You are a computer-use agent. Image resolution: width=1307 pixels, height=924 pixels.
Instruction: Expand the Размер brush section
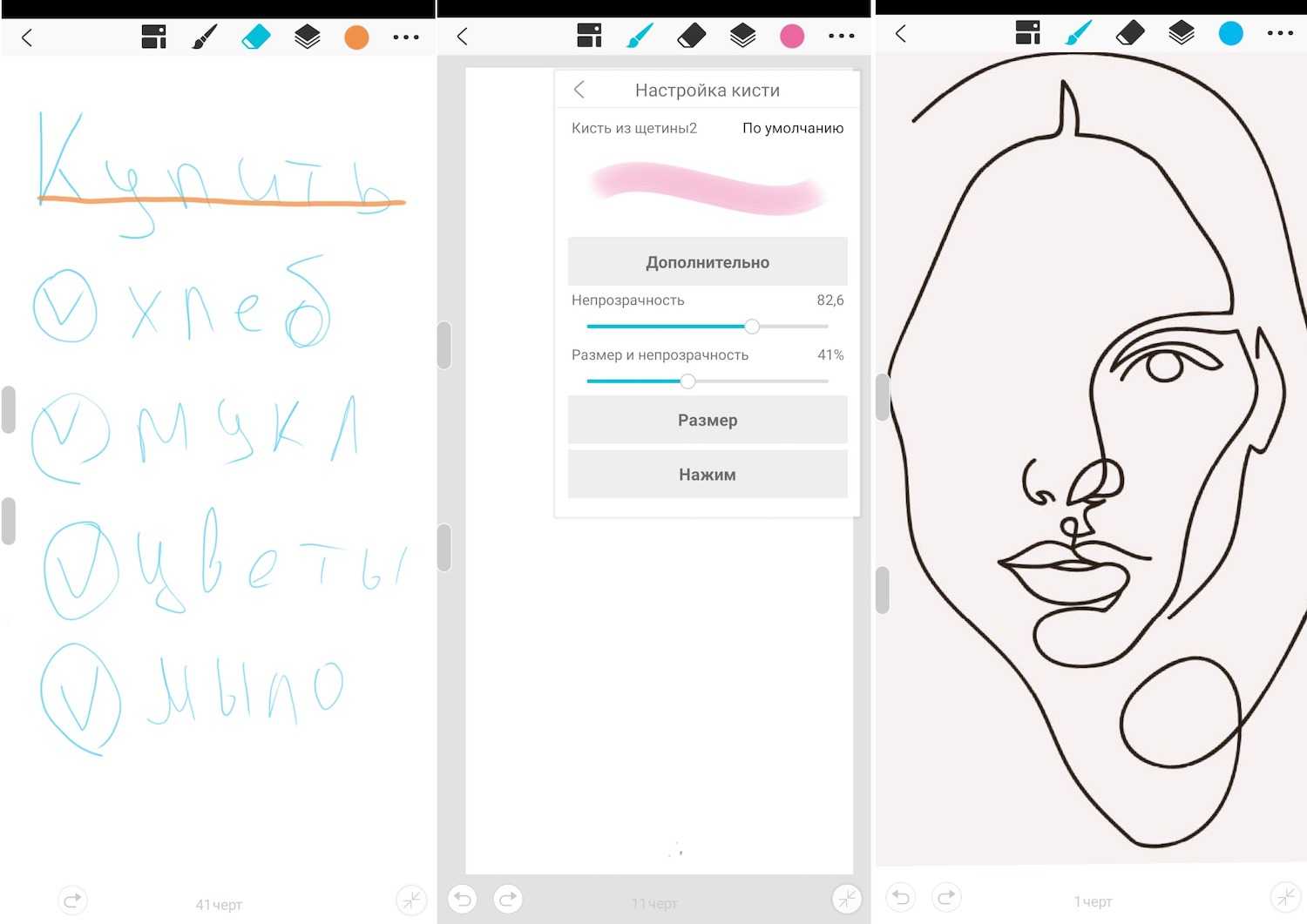click(x=708, y=420)
